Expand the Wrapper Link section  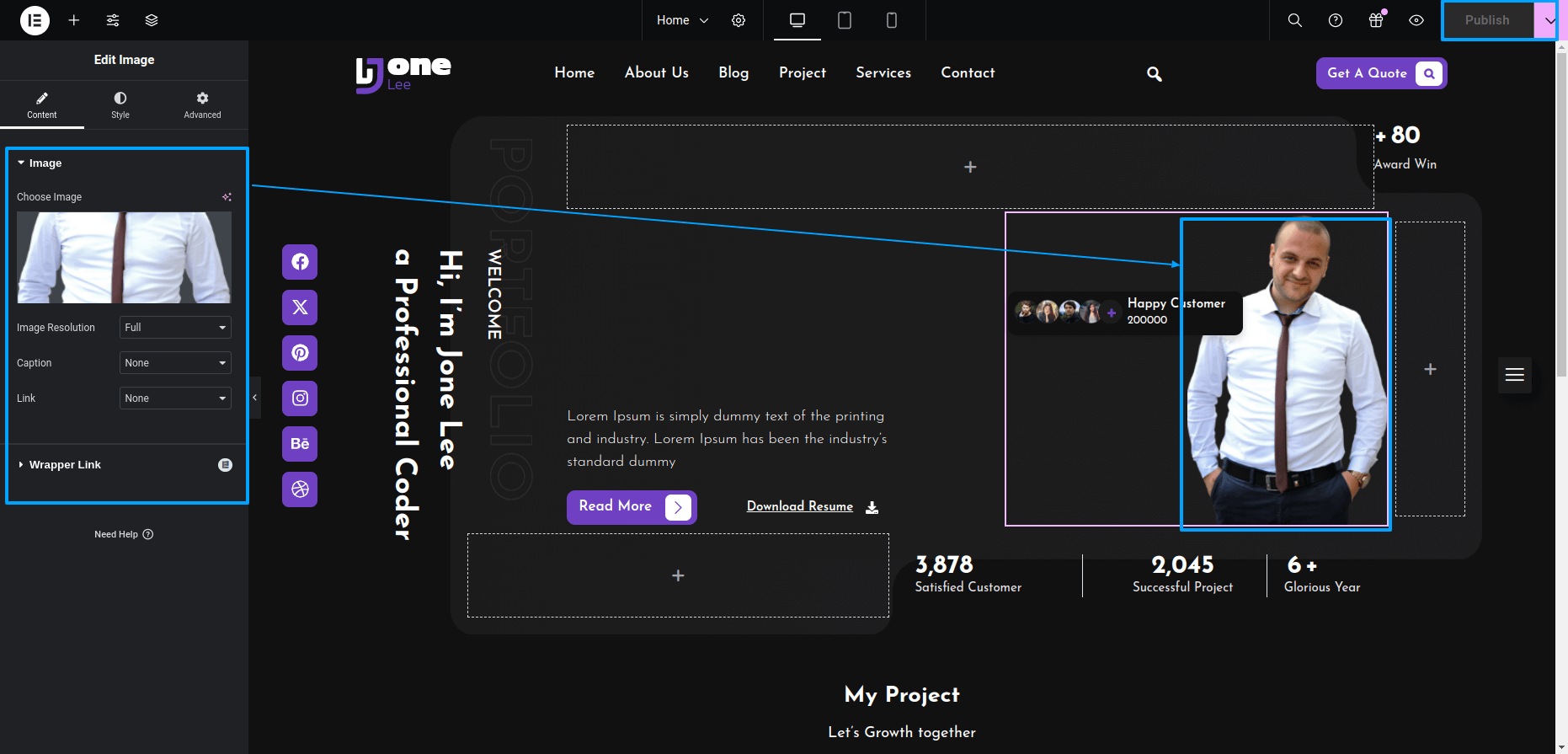click(65, 465)
